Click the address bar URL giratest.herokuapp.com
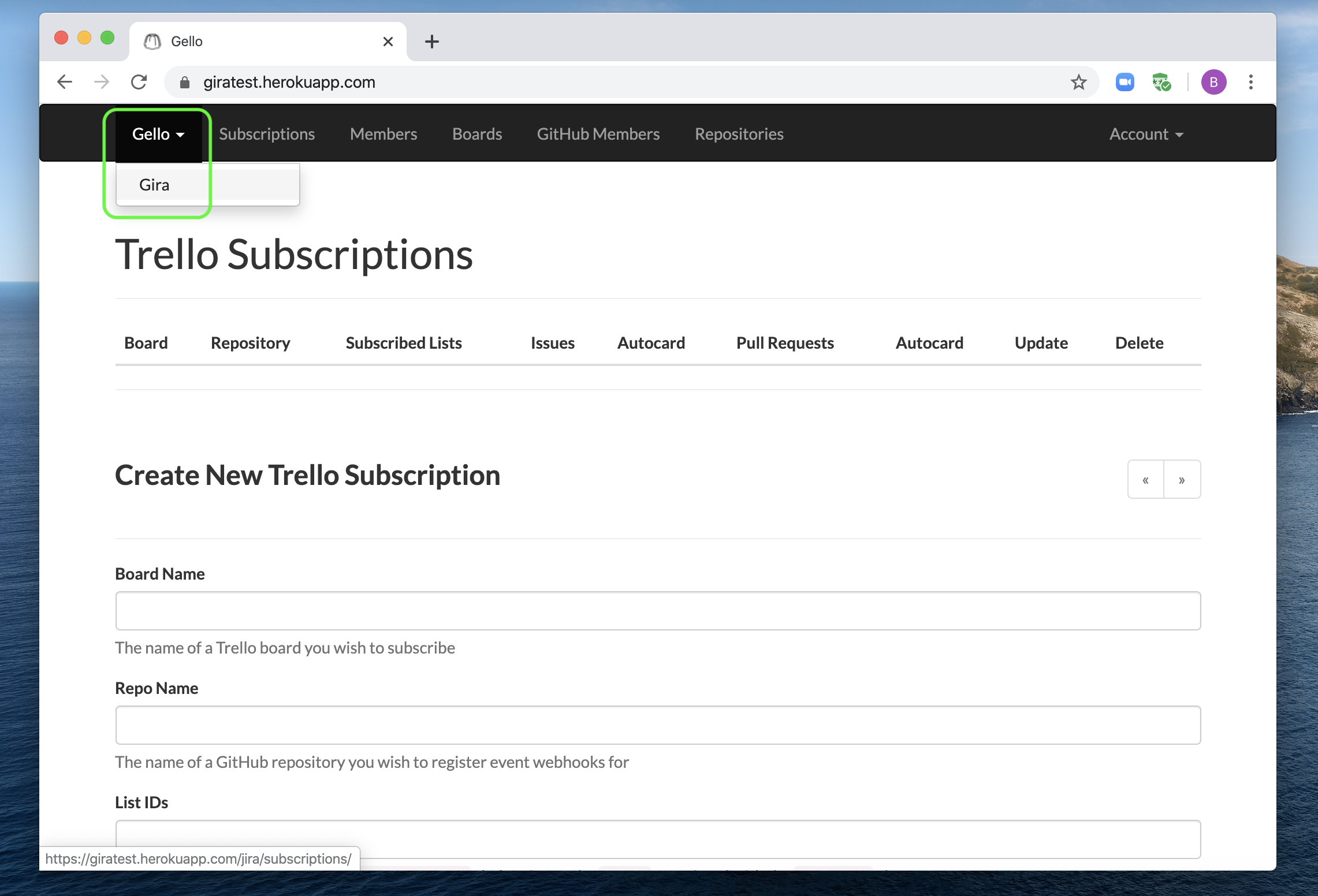The width and height of the screenshot is (1318, 896). (x=289, y=82)
